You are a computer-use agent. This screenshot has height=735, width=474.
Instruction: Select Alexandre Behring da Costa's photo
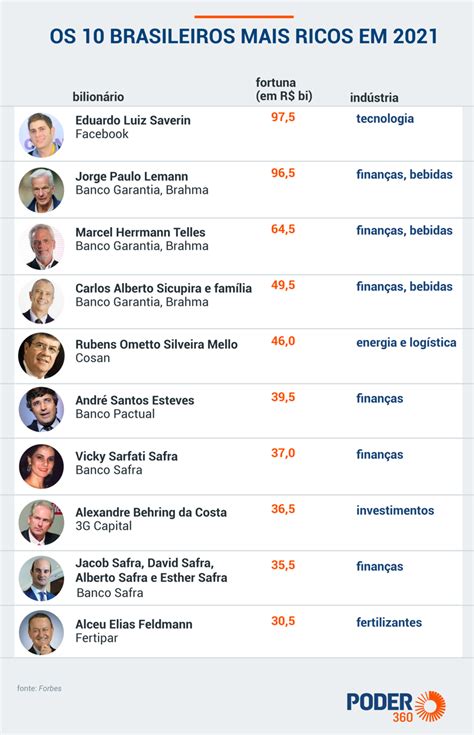point(41,523)
